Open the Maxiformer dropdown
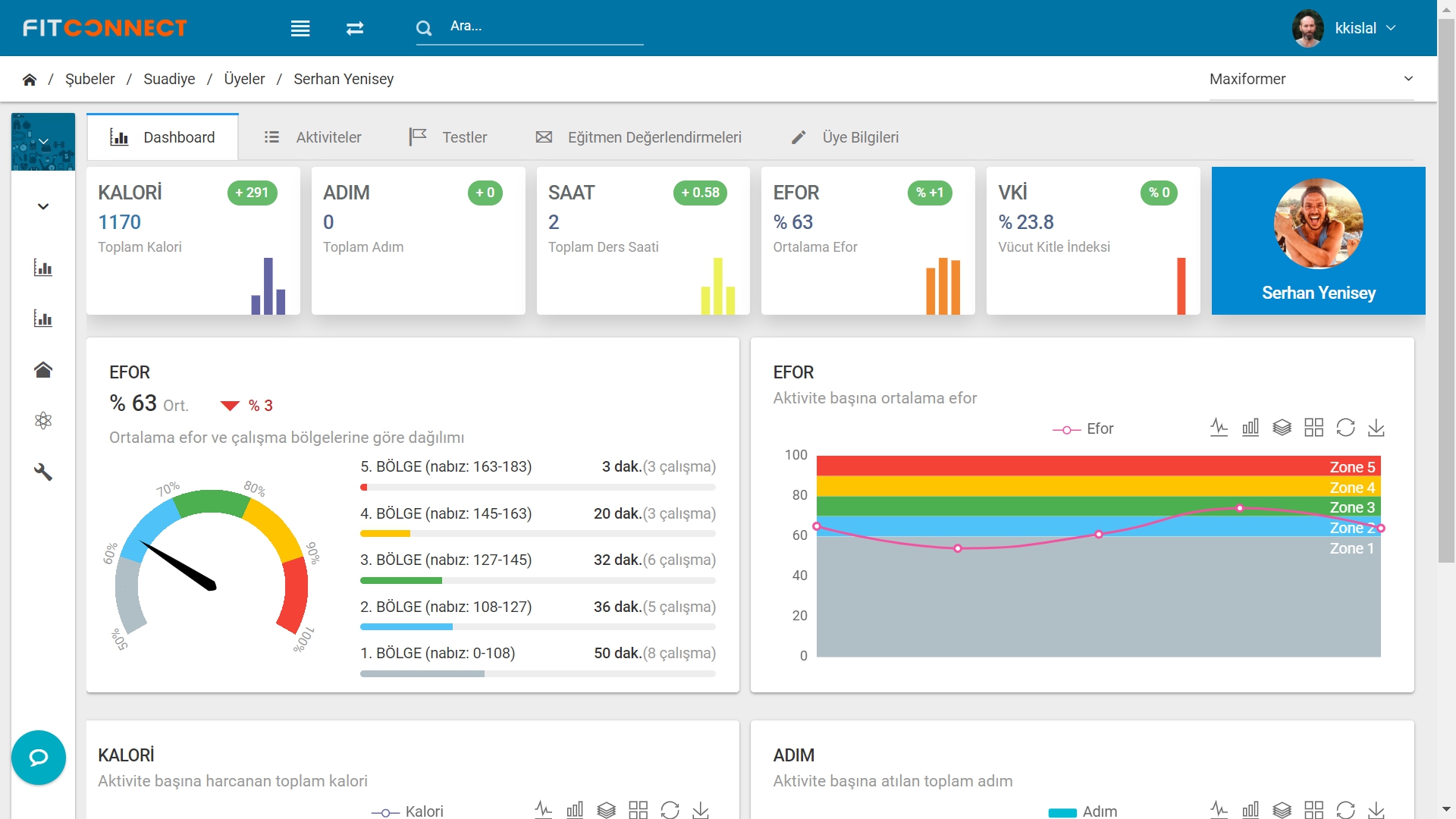The width and height of the screenshot is (1456, 819). (1312, 80)
